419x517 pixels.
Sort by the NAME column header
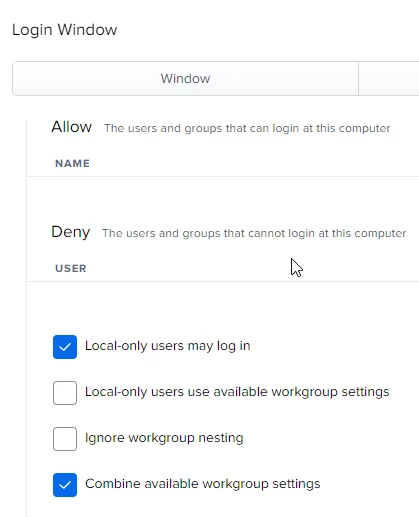pyautogui.click(x=72, y=163)
